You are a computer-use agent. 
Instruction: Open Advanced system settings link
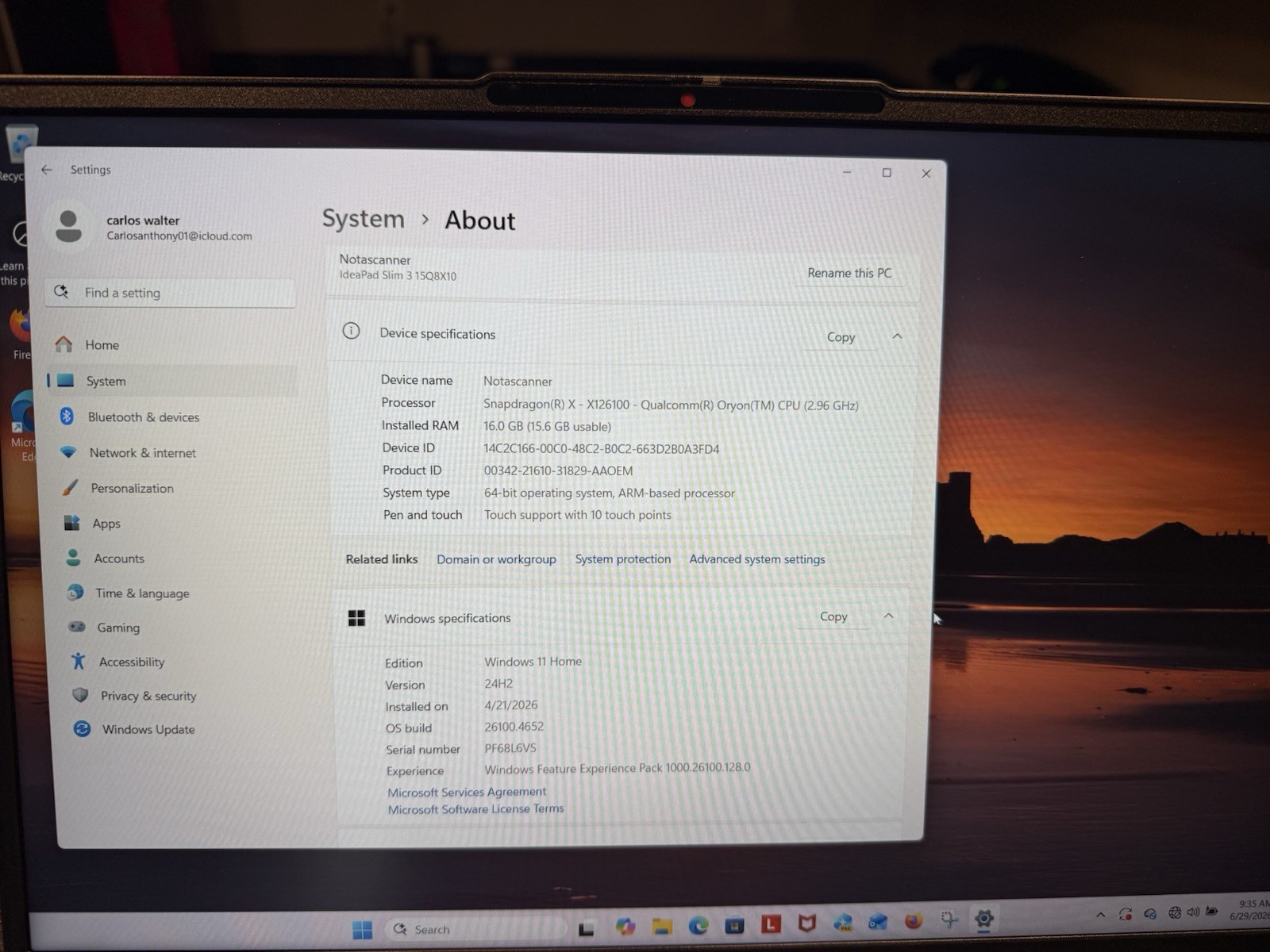[x=757, y=559]
